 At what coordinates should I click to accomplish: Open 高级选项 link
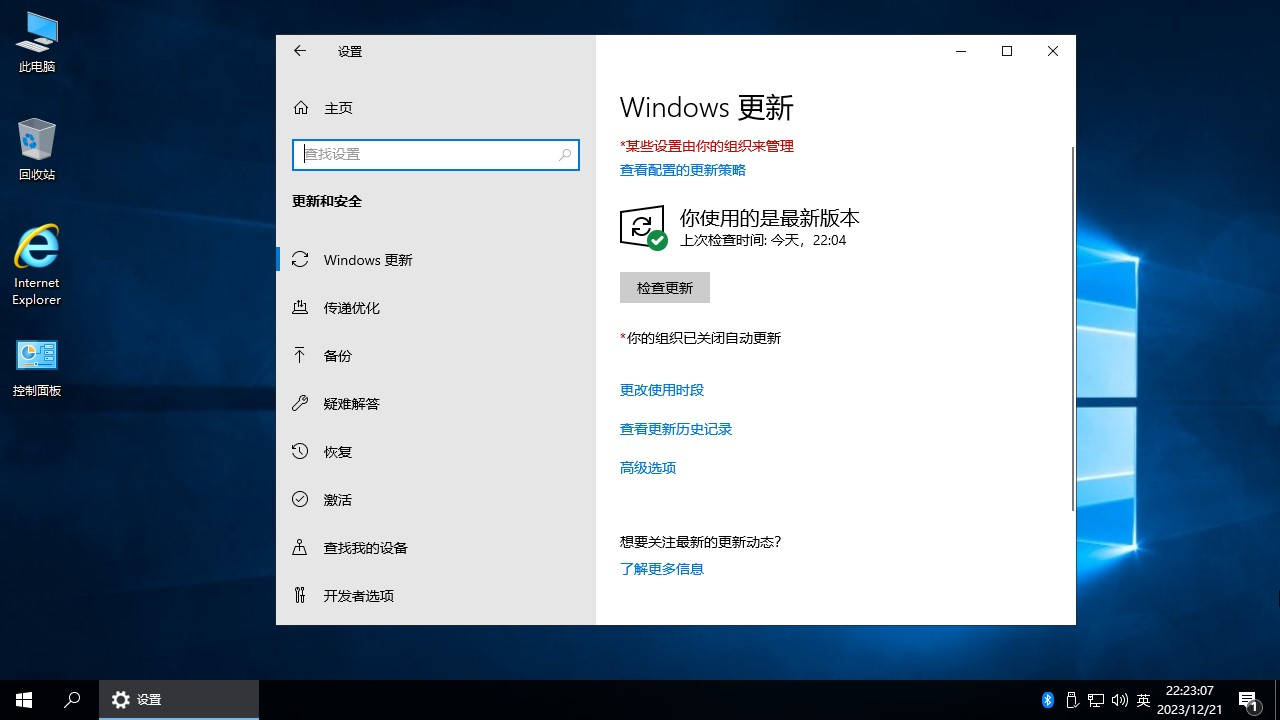coord(648,468)
